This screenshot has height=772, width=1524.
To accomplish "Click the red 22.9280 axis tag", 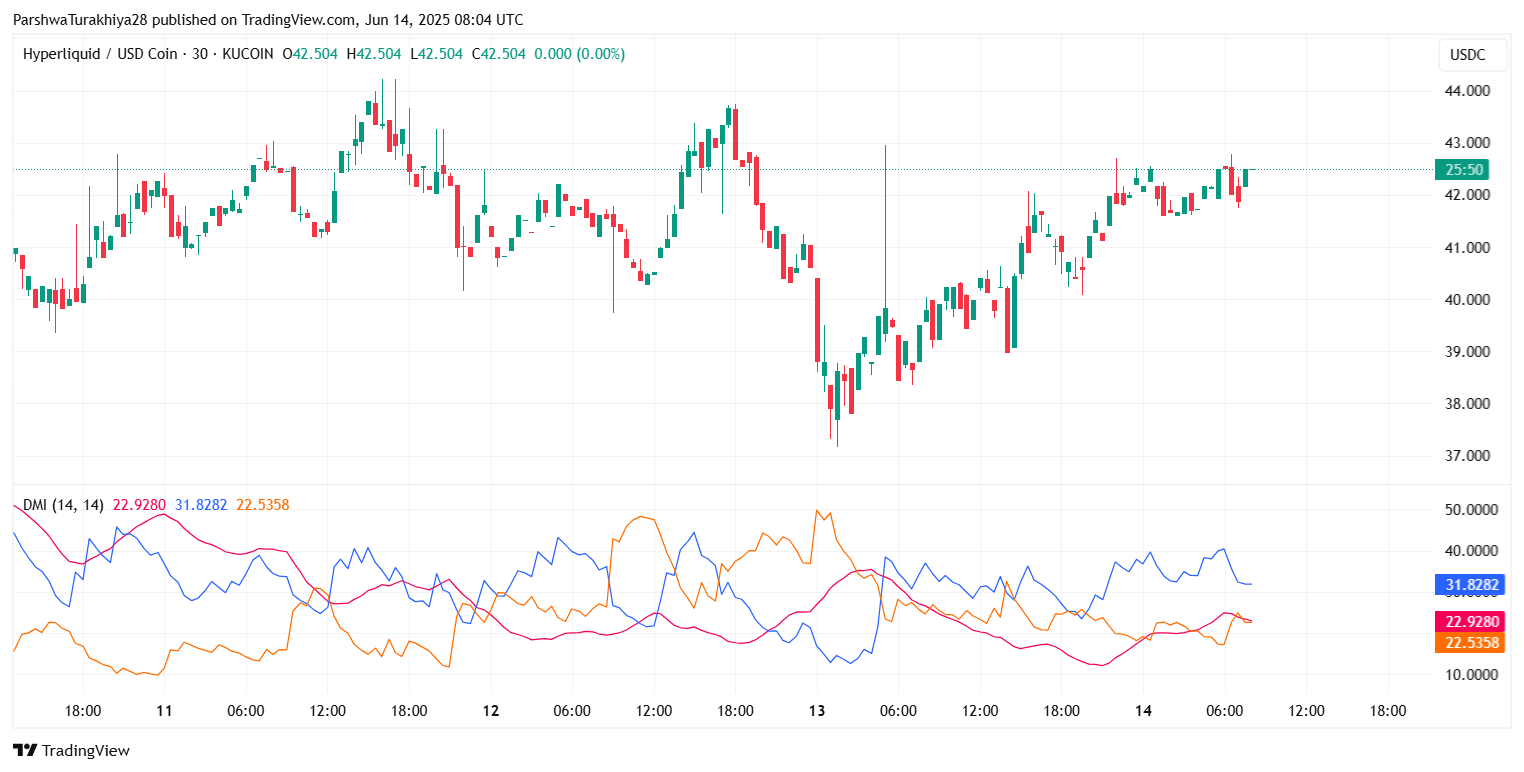I will (x=1469, y=622).
